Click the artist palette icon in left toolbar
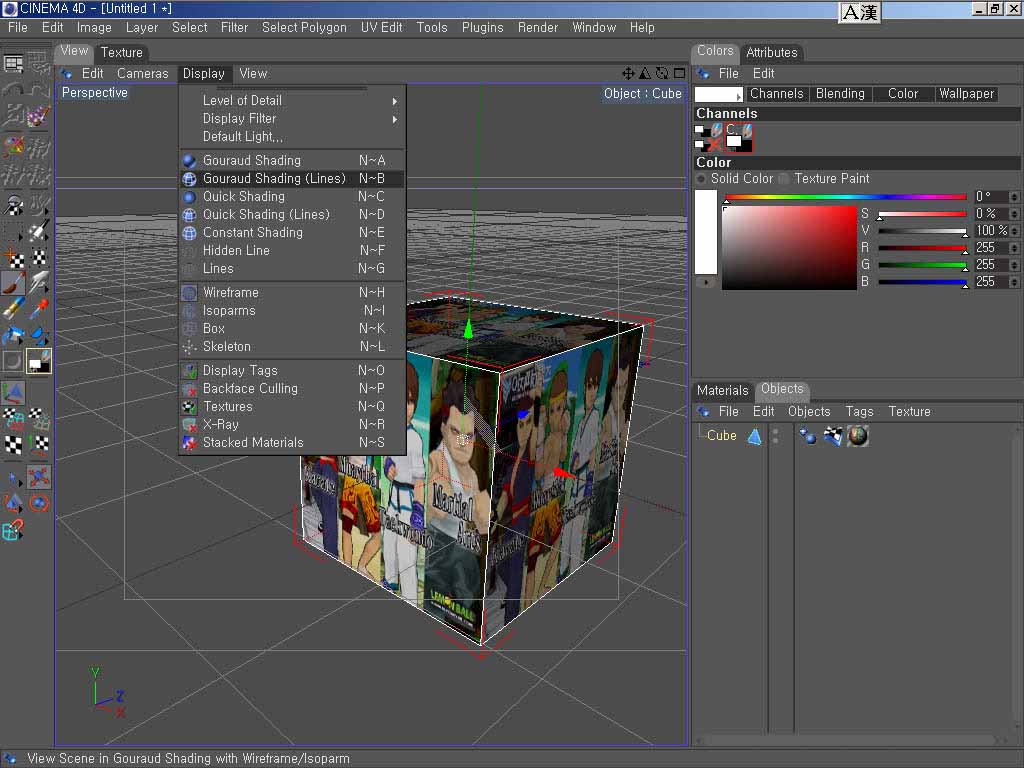This screenshot has height=768, width=1024. click(13, 145)
